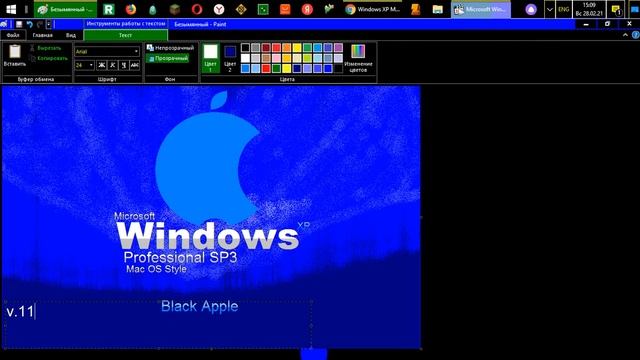This screenshot has height=360, width=640.
Task: Pick the pink swatch in the second palette row
Action: (x=276, y=58)
